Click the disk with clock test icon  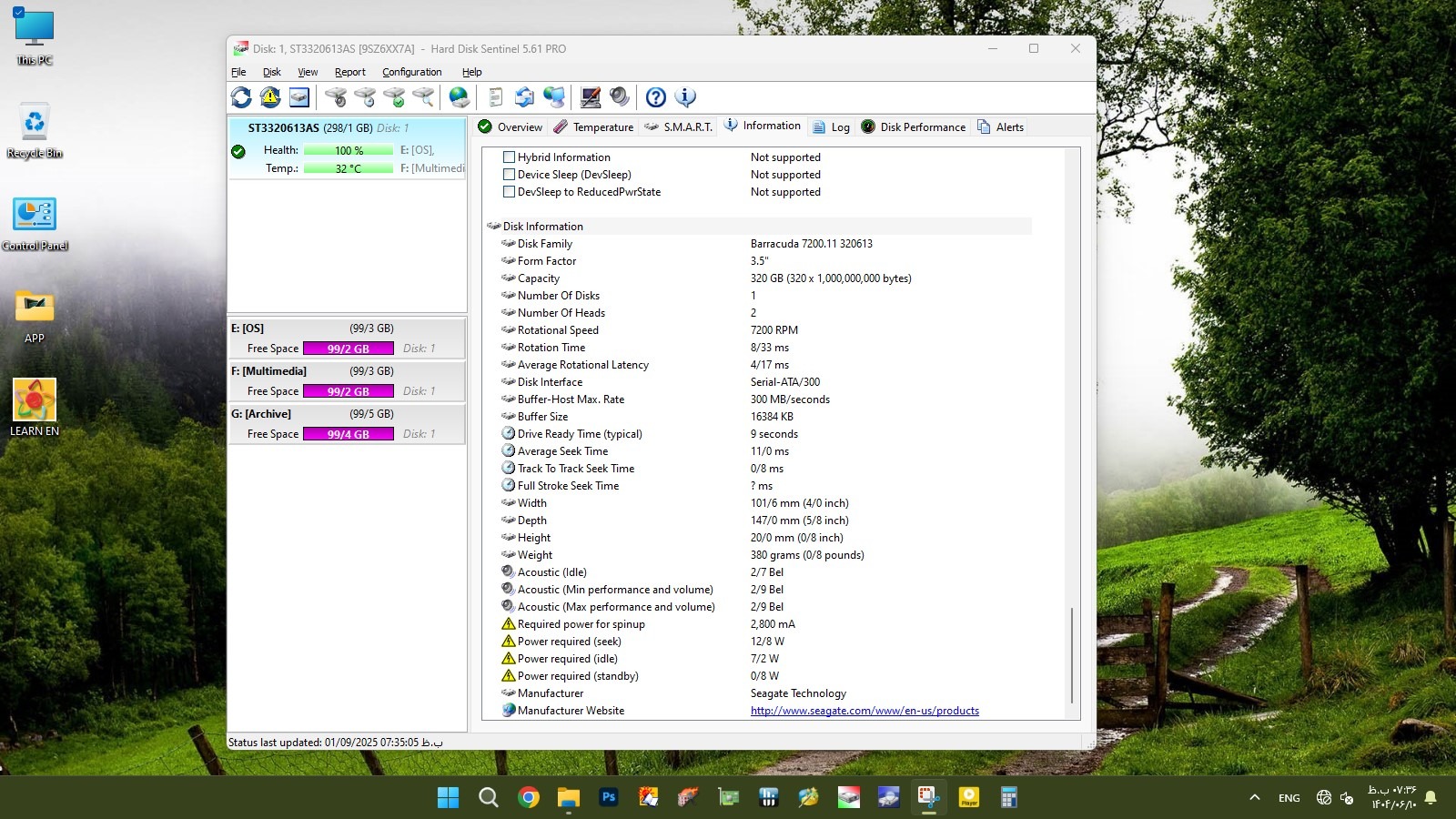click(365, 97)
